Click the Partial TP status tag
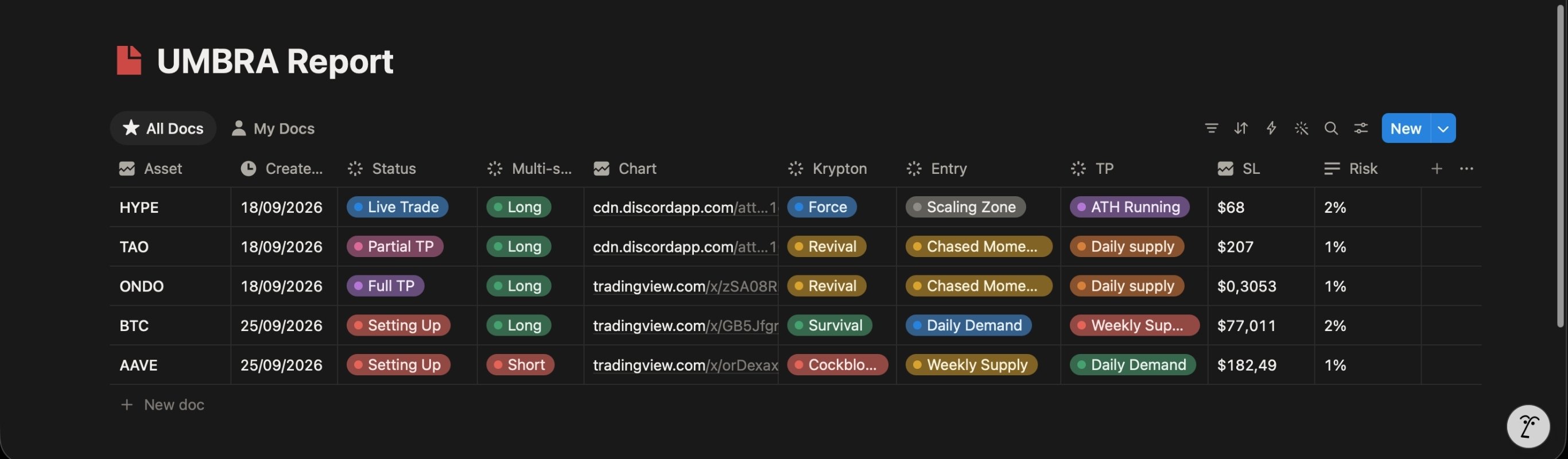1568x459 pixels. pyautogui.click(x=395, y=247)
